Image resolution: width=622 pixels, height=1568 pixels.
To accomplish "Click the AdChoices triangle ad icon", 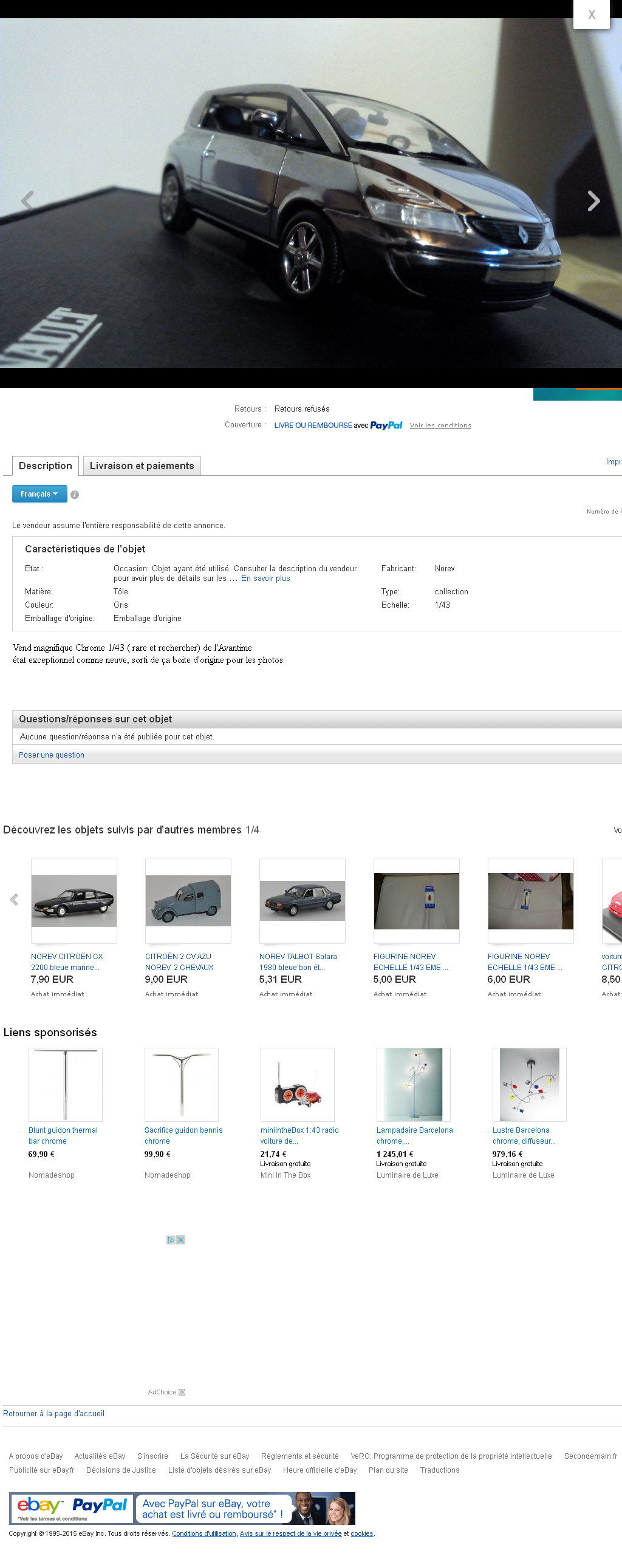I will 171,1240.
